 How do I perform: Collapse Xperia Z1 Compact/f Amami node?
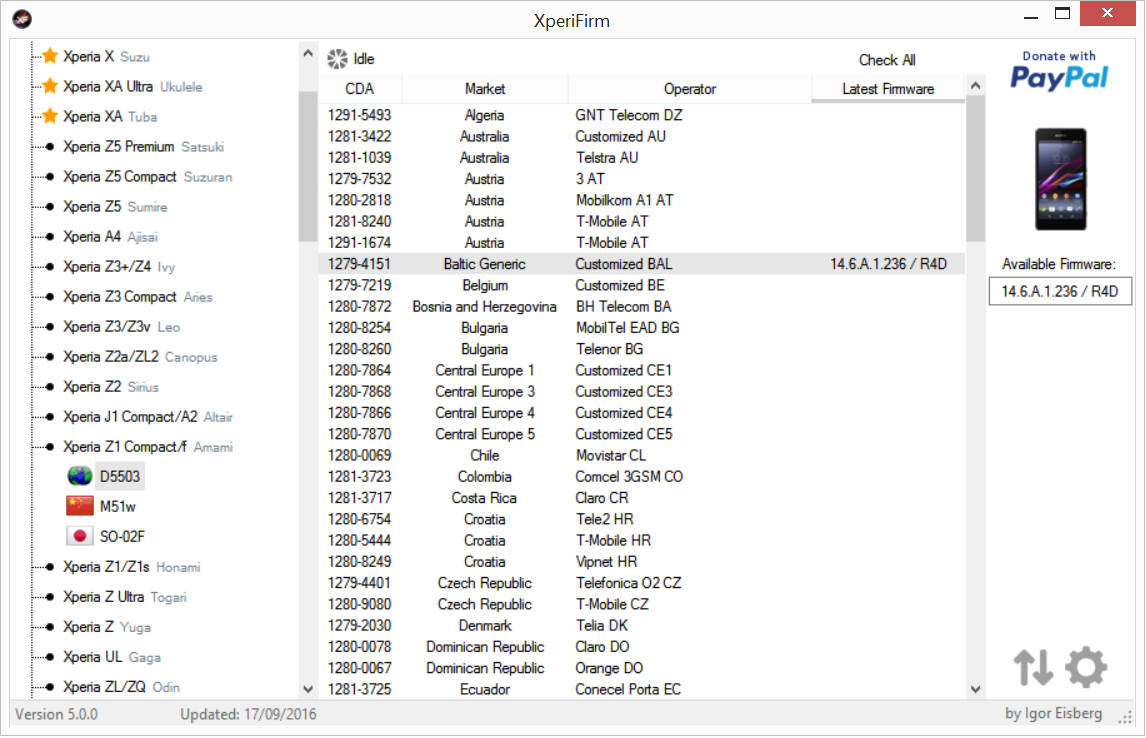50,446
